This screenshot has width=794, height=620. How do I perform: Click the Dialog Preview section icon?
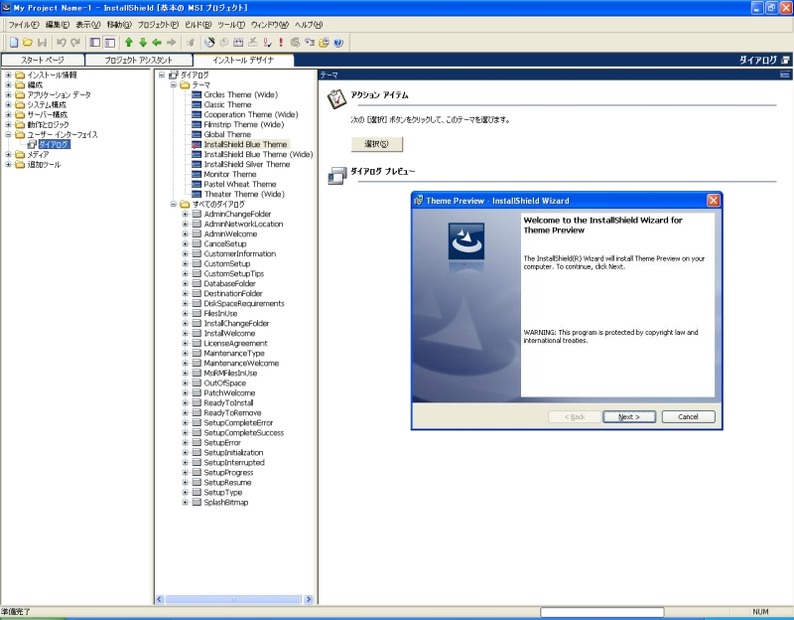tap(336, 176)
